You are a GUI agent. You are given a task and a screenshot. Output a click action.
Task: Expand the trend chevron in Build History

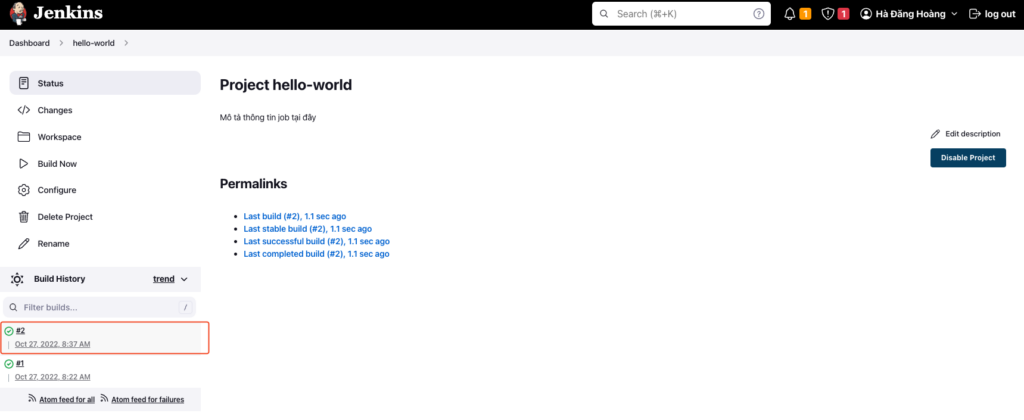(184, 279)
